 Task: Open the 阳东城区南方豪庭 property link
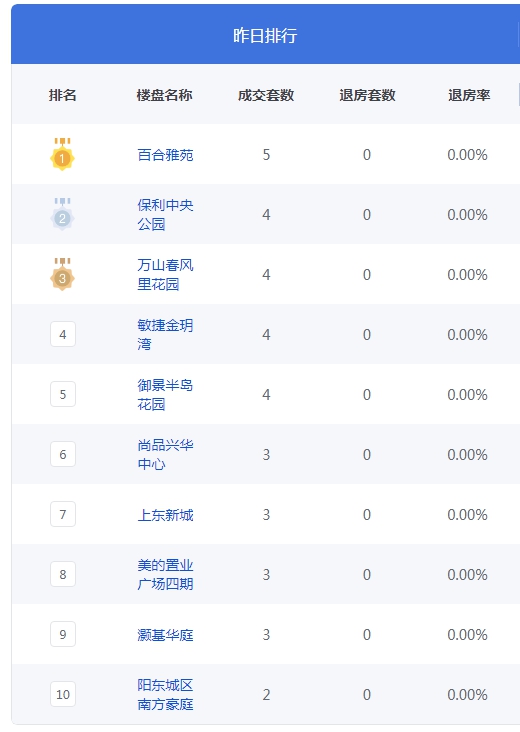[x=165, y=694]
